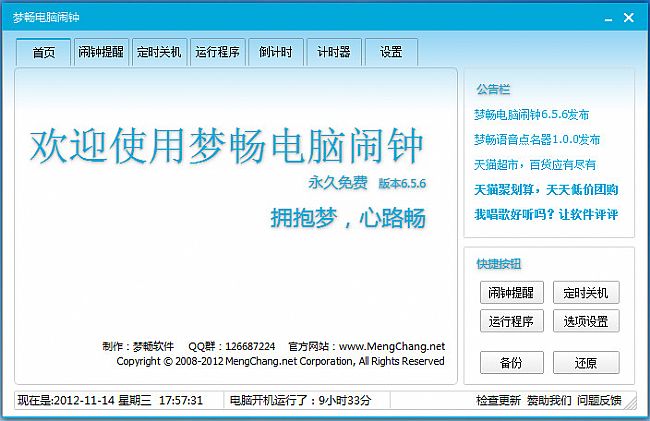
Task: Open the 倒计时 tab
Action: pos(275,53)
